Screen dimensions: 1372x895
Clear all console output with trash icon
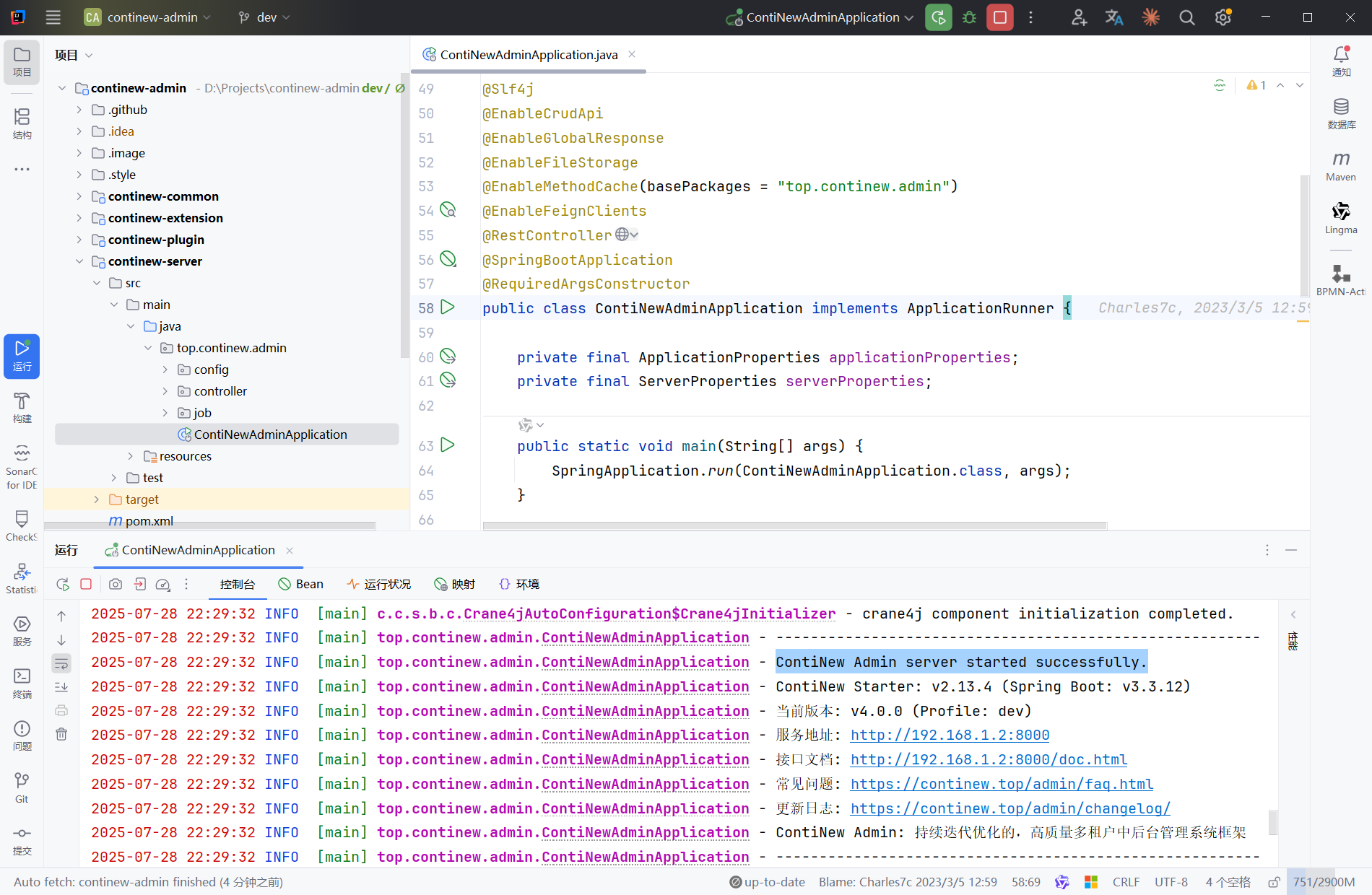[x=61, y=734]
